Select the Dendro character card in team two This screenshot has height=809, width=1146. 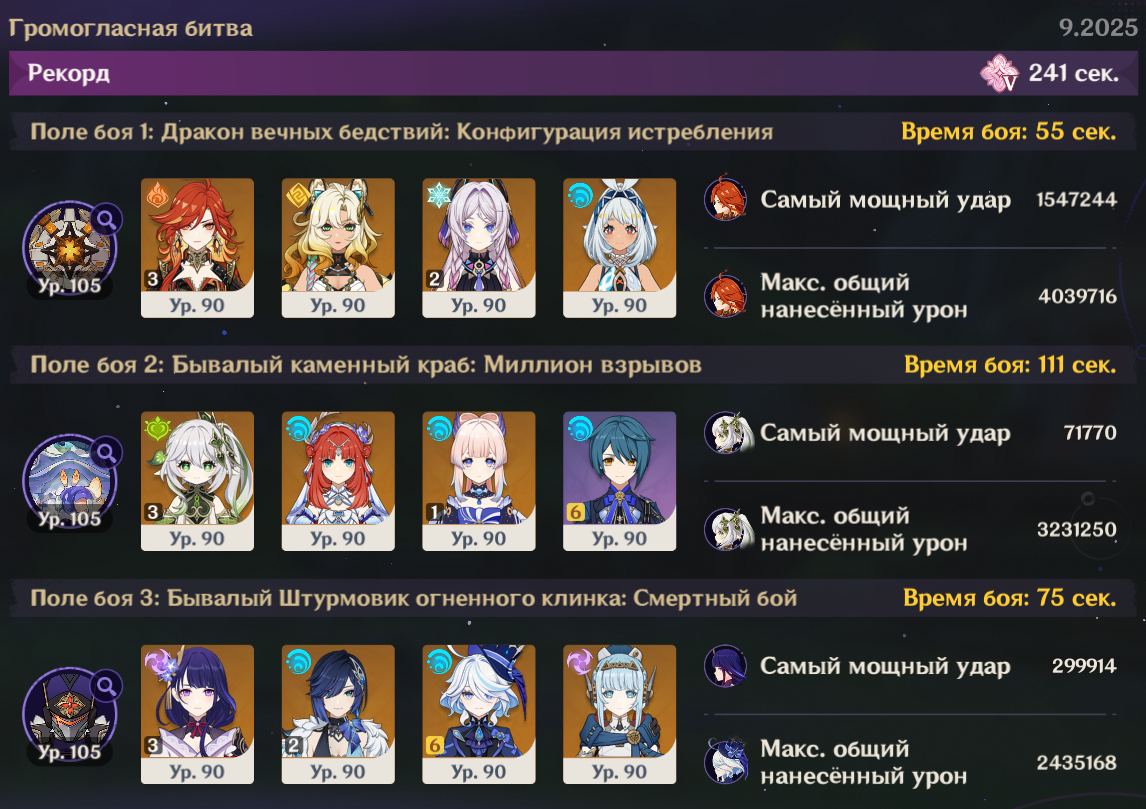click(197, 481)
